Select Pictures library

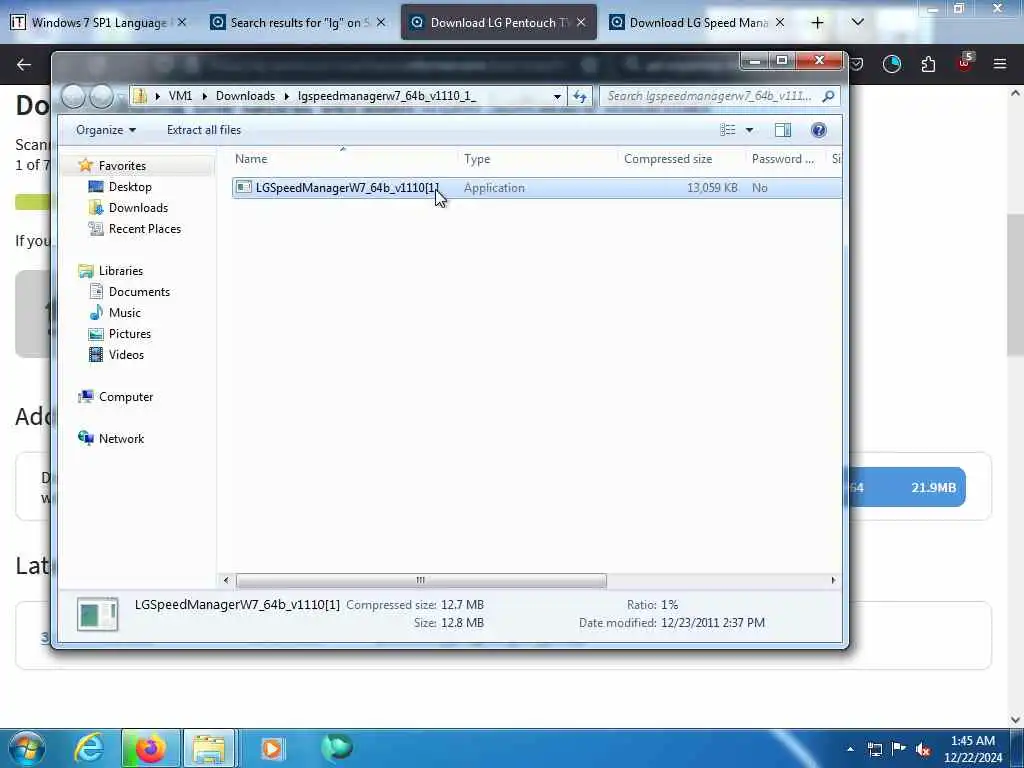coord(129,334)
